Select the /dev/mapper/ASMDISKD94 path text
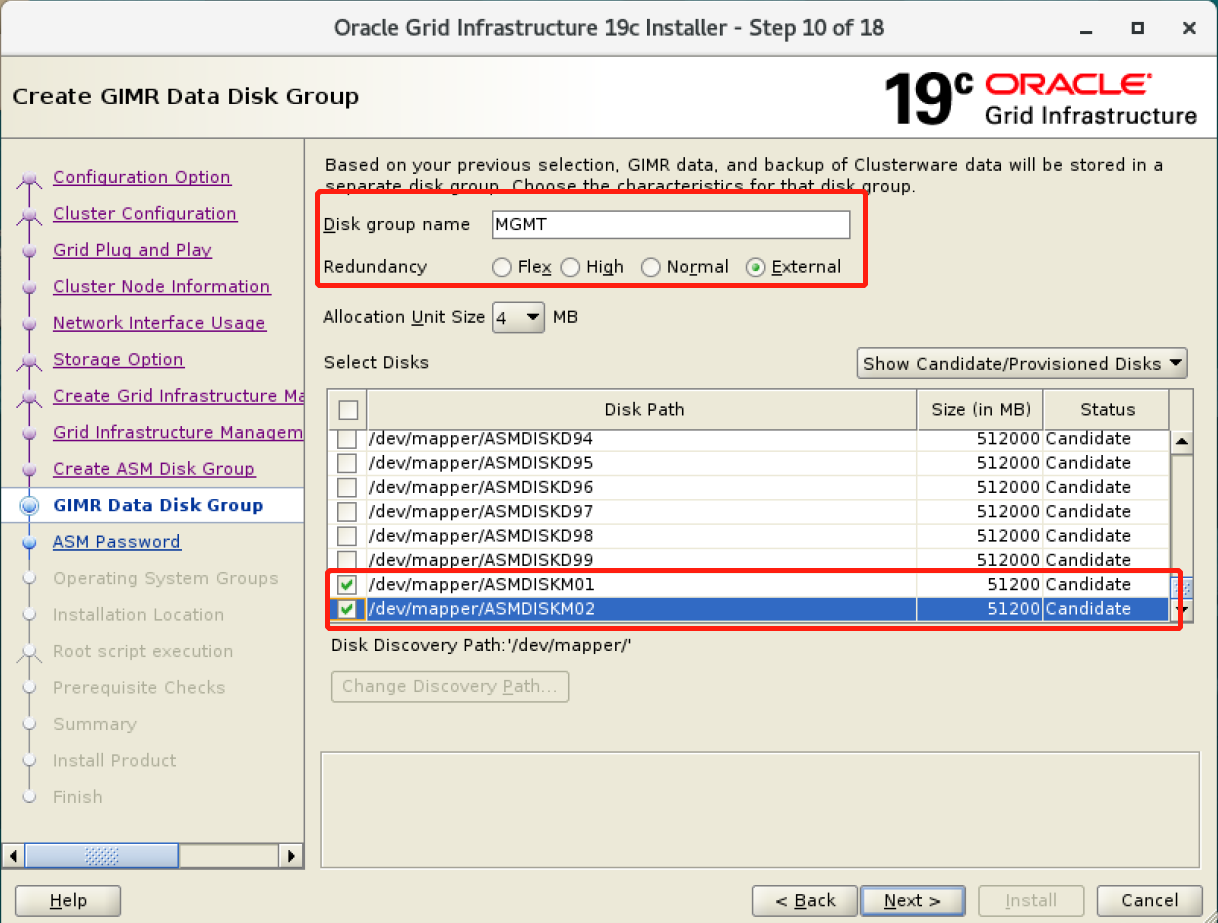Screen dimensions: 1218x923 click(481, 439)
